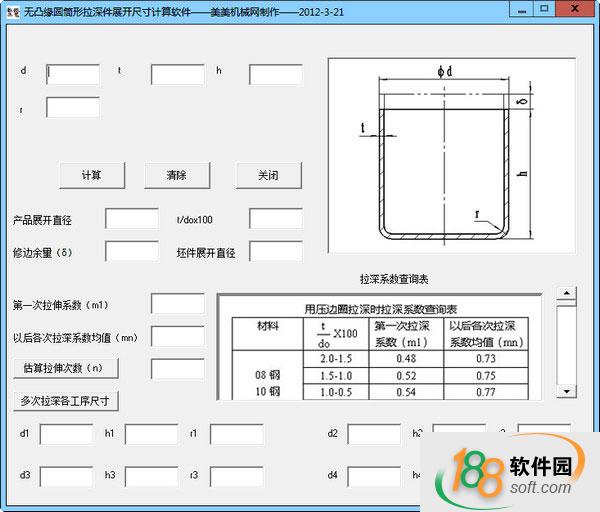Click the lookup table scroll up arrow
Image resolution: width=600 pixels, height=512 pixels.
tap(567, 294)
